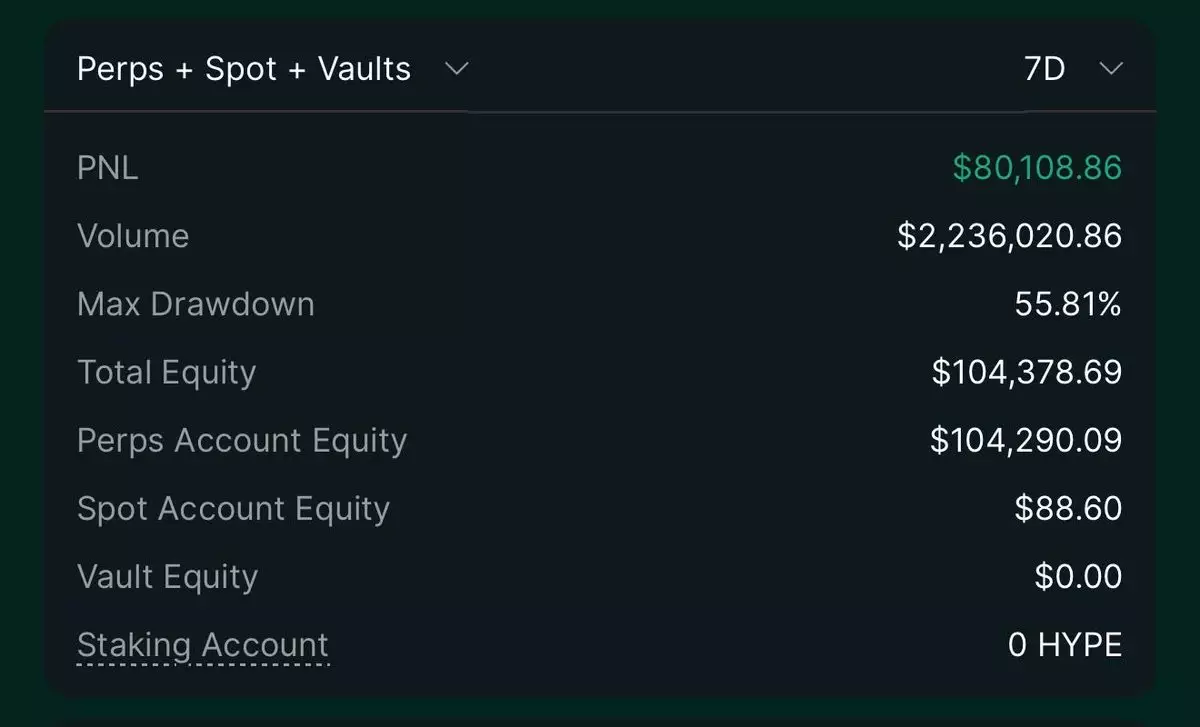Click the Vault Equity label
The width and height of the screenshot is (1200, 727).
click(167, 576)
